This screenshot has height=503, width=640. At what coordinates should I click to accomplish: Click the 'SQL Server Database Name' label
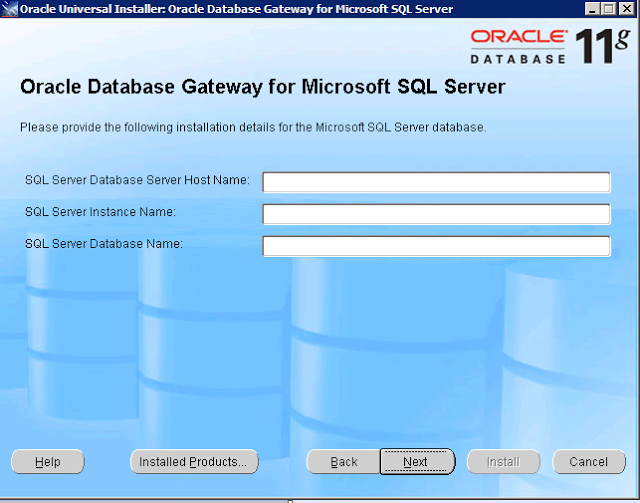[x=104, y=244]
